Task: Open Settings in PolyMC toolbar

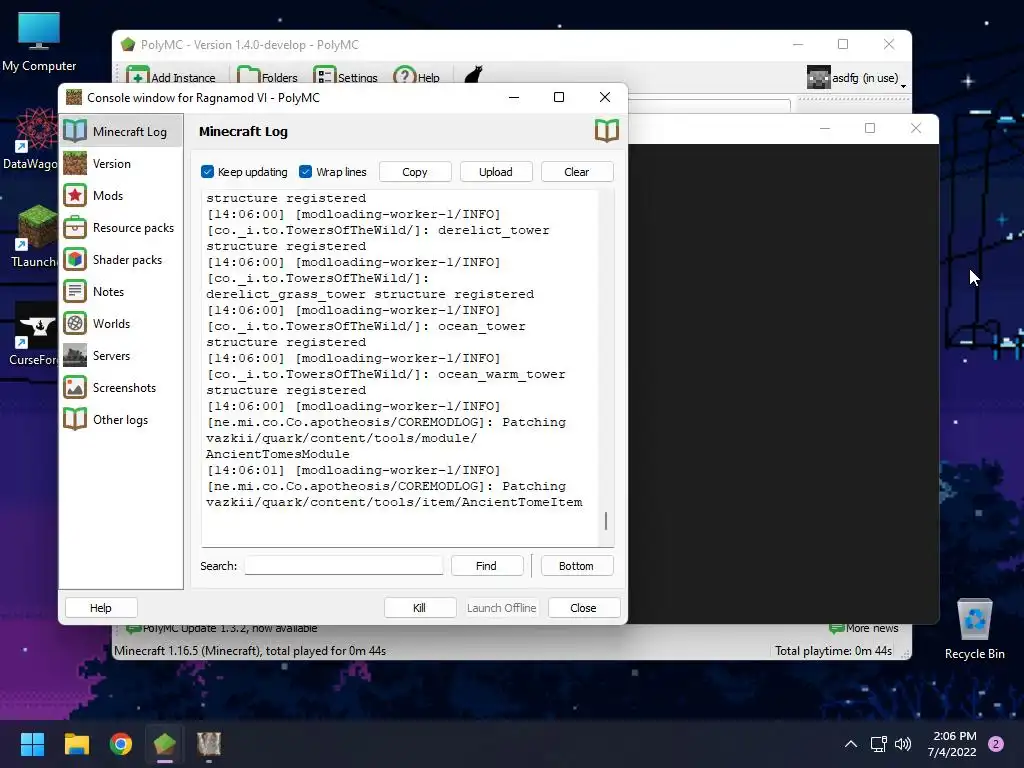Action: pyautogui.click(x=346, y=77)
